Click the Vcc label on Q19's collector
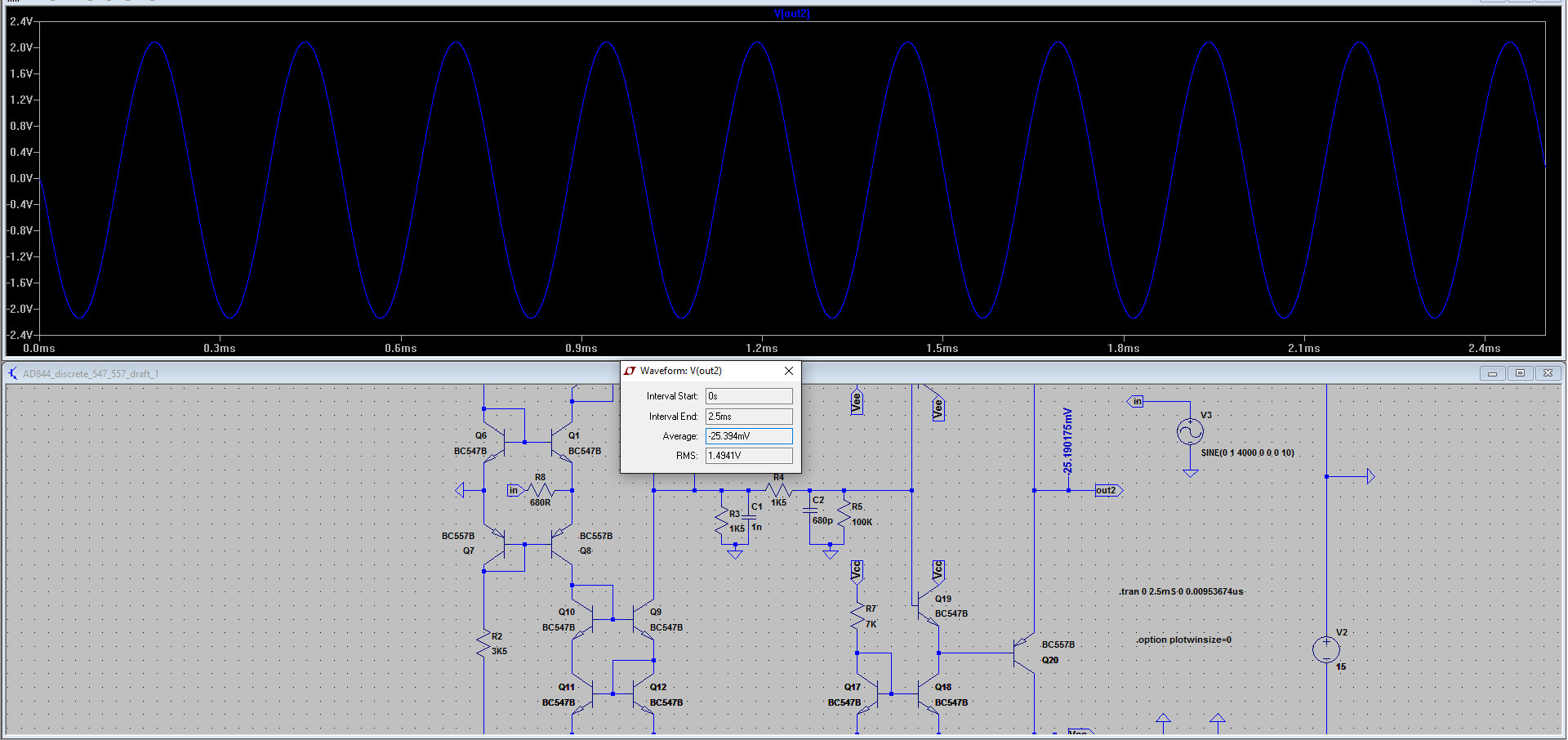The height and width of the screenshot is (740, 1568). click(x=938, y=570)
